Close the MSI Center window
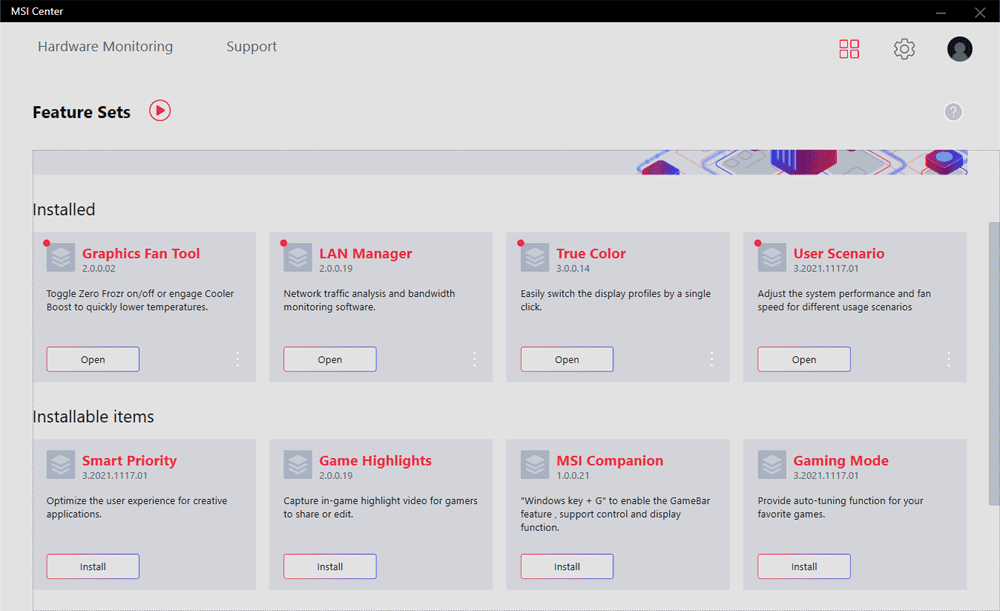This screenshot has height=611, width=1000. [980, 11]
